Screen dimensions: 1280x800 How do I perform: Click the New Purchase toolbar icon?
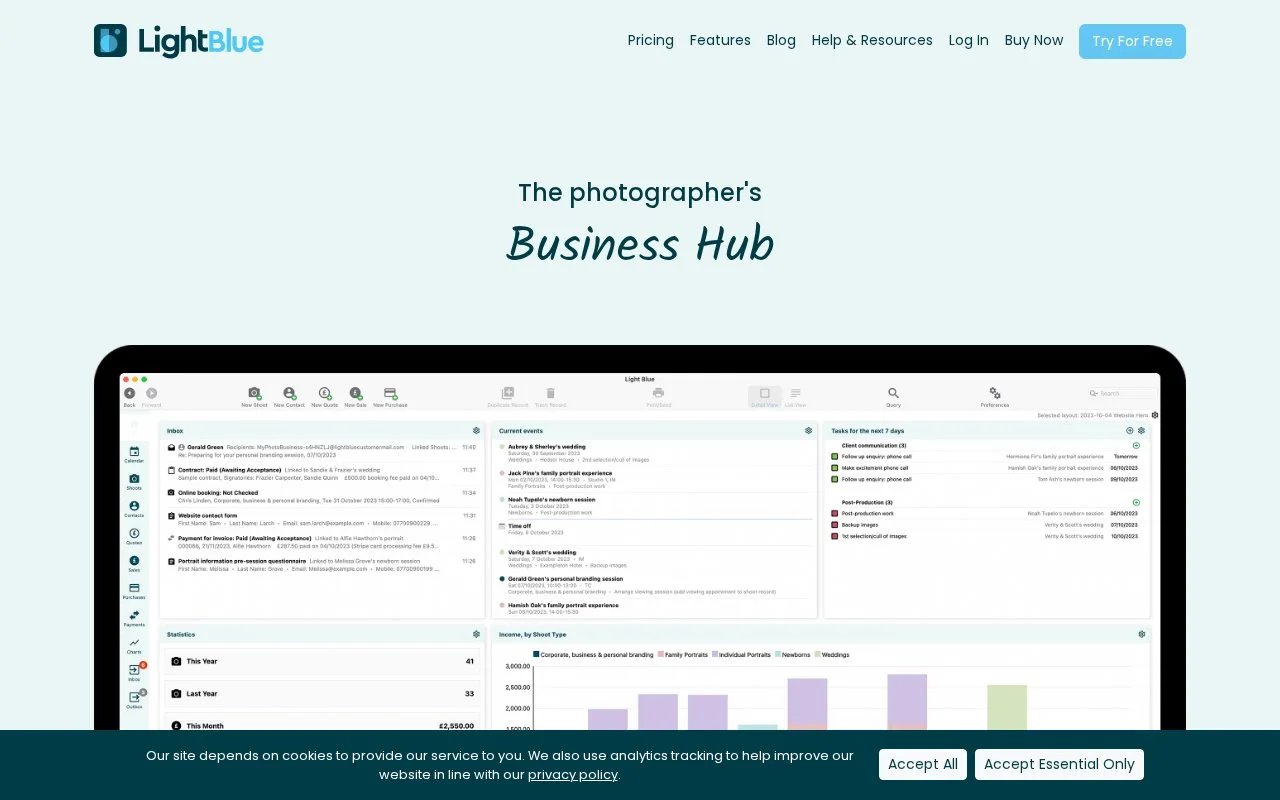pos(390,394)
